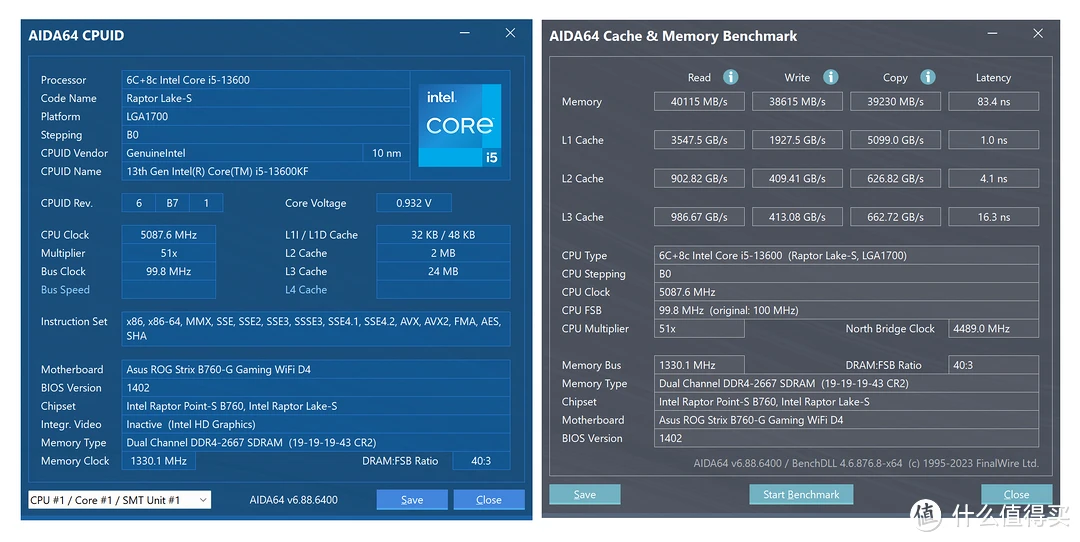This screenshot has width=1080, height=542.
Task: Open the CPU #1 / Core #1 dropdown
Action: [119, 500]
